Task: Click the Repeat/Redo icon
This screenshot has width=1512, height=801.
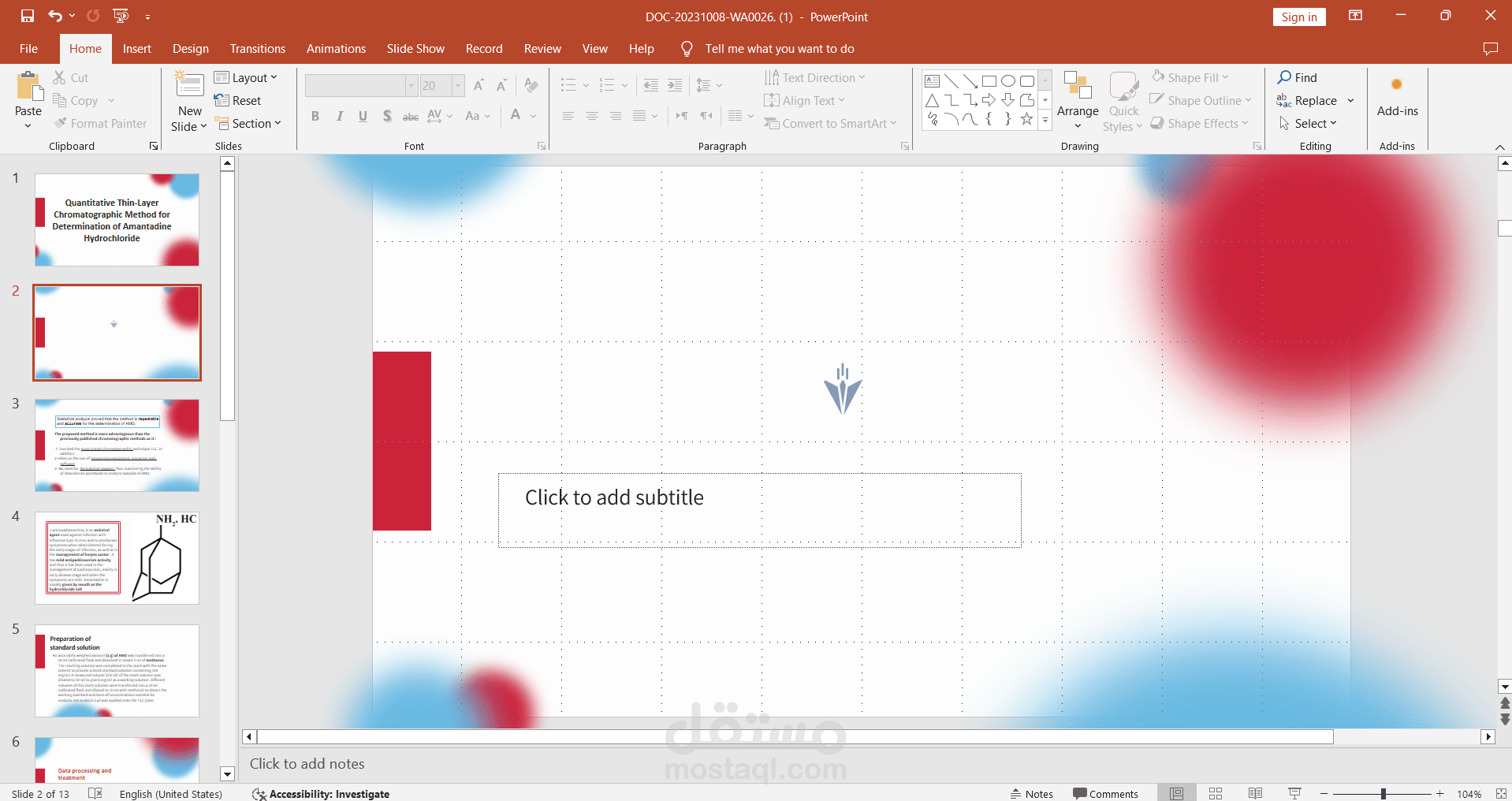Action: pyautogui.click(x=93, y=16)
